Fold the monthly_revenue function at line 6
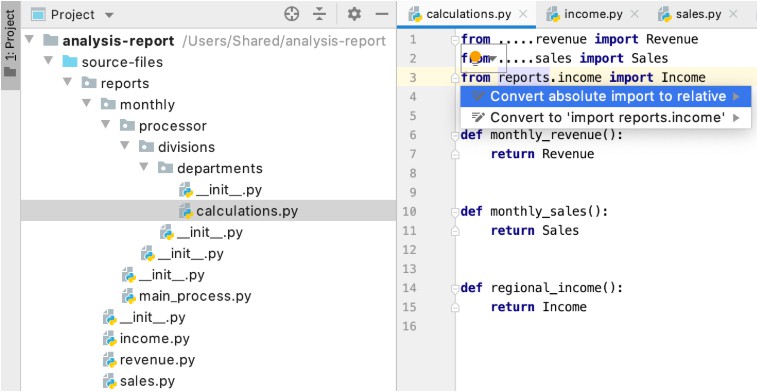Viewport: 757px width, 392px height. pyautogui.click(x=454, y=135)
